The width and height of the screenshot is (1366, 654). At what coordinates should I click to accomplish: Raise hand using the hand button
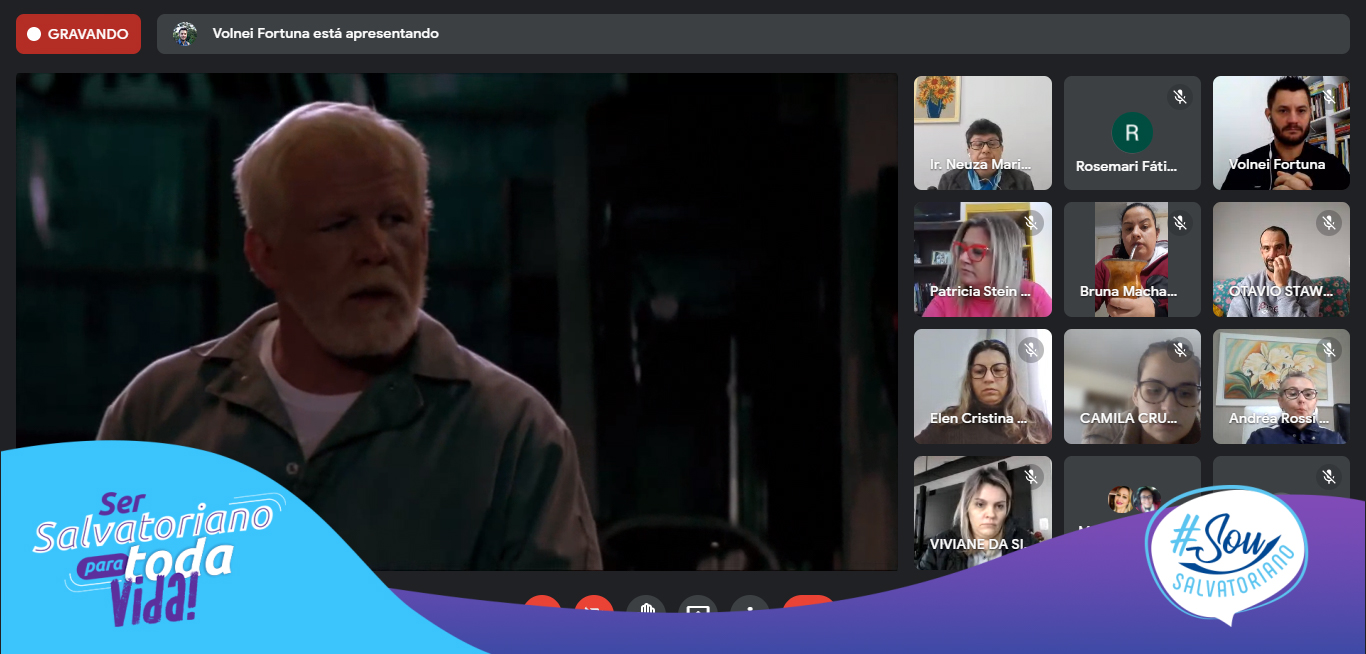coord(646,606)
